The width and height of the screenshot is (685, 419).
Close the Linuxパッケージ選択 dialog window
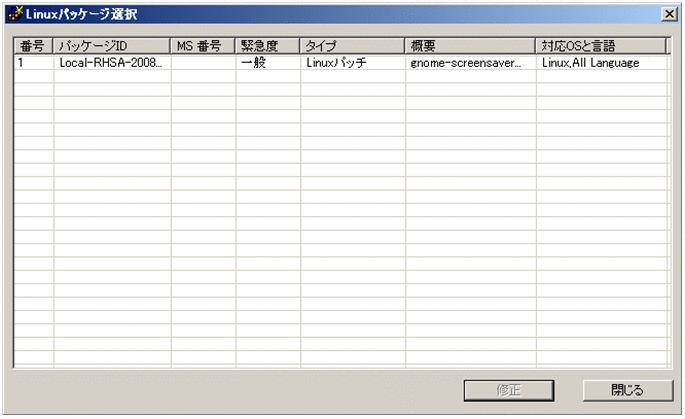click(x=669, y=14)
